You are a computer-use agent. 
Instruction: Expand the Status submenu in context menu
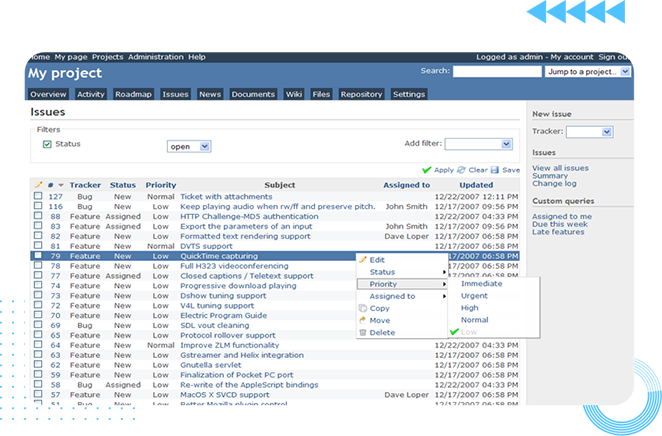pyautogui.click(x=402, y=272)
